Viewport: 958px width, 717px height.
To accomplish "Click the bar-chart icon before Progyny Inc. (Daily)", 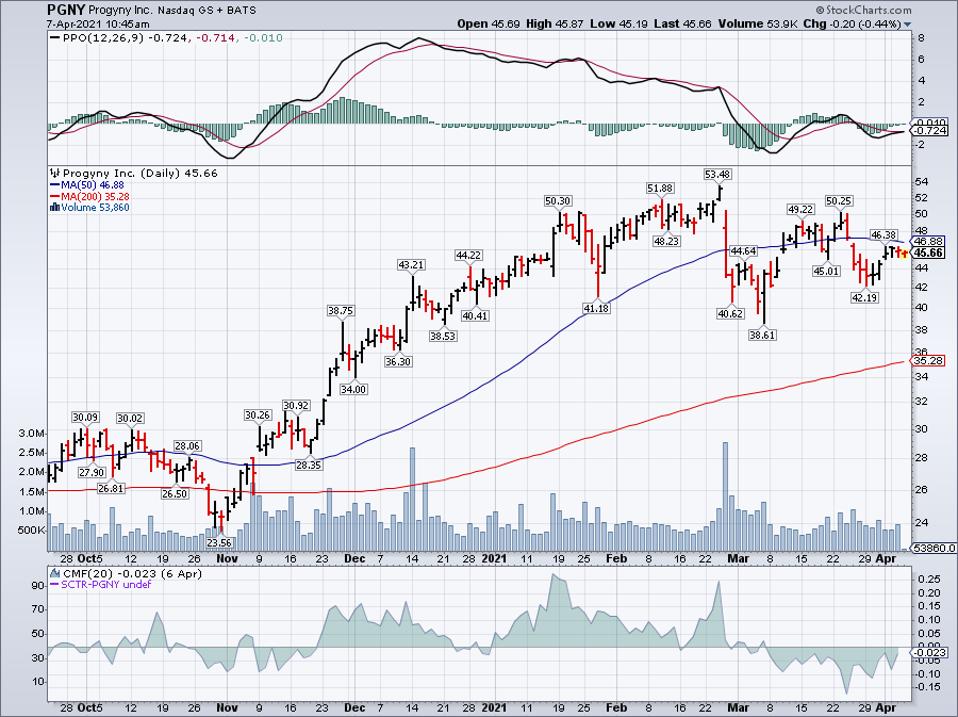I will tap(55, 173).
